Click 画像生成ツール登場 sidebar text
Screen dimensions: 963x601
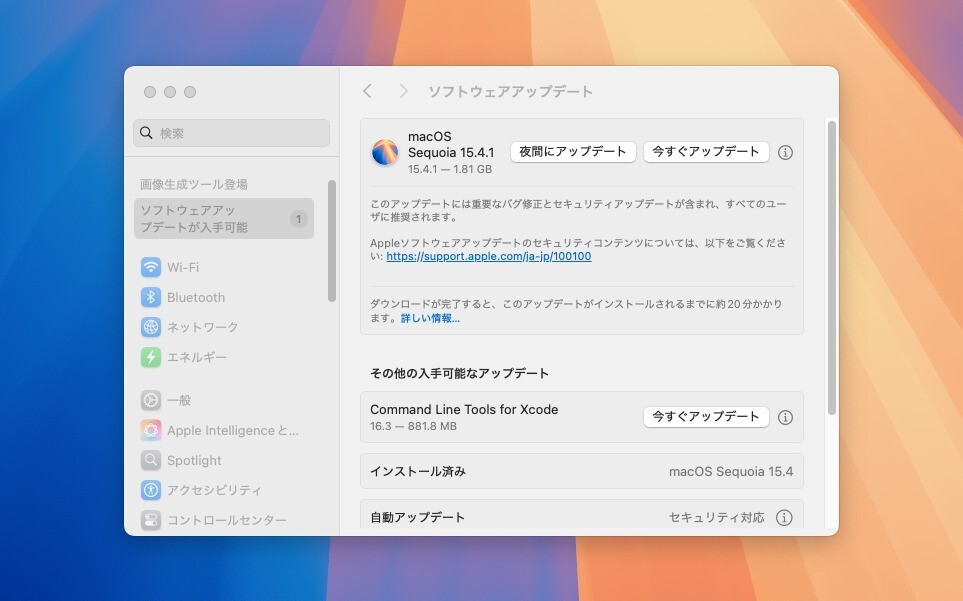click(x=193, y=184)
